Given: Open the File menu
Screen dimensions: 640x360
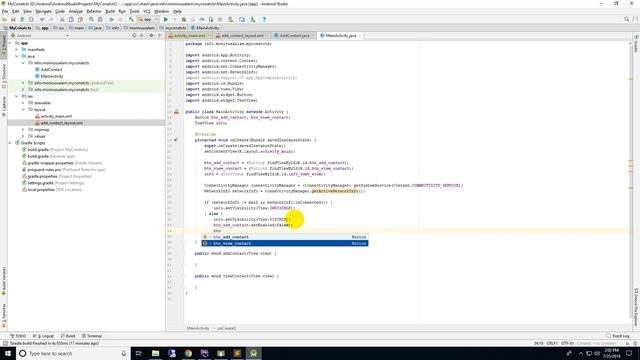Looking at the screenshot, I should (x=5, y=11).
